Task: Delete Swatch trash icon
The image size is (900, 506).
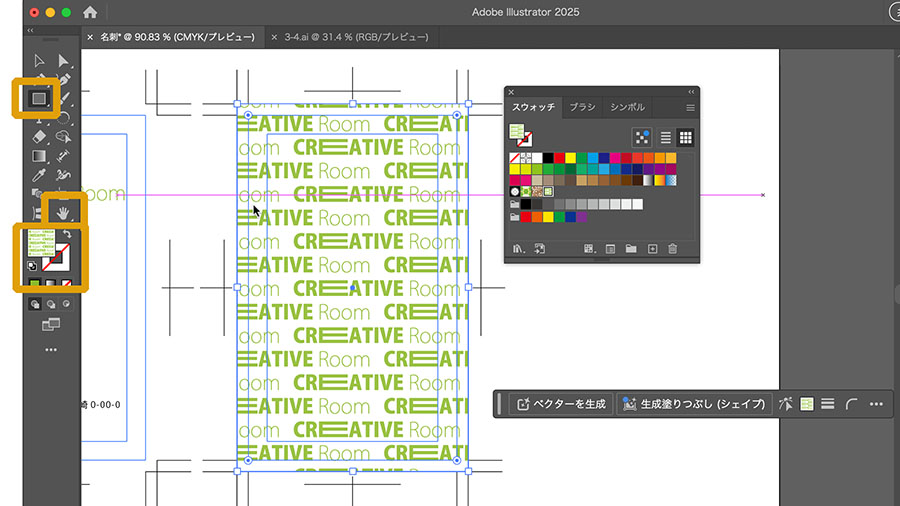Action: pyautogui.click(x=673, y=249)
